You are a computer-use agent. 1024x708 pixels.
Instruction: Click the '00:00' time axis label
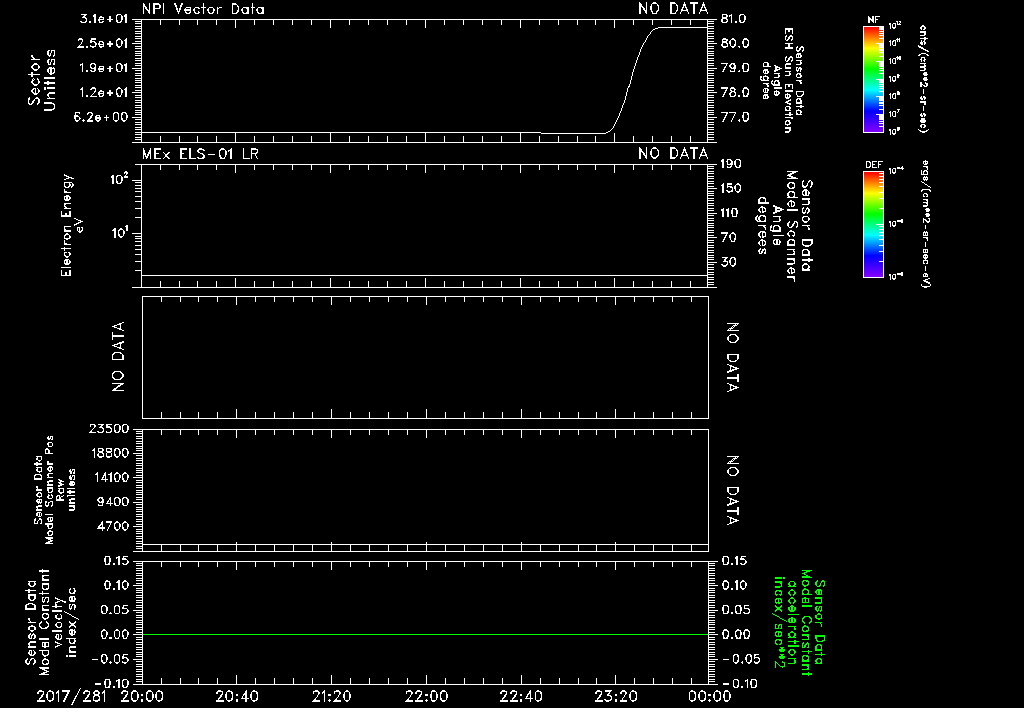tap(710, 696)
